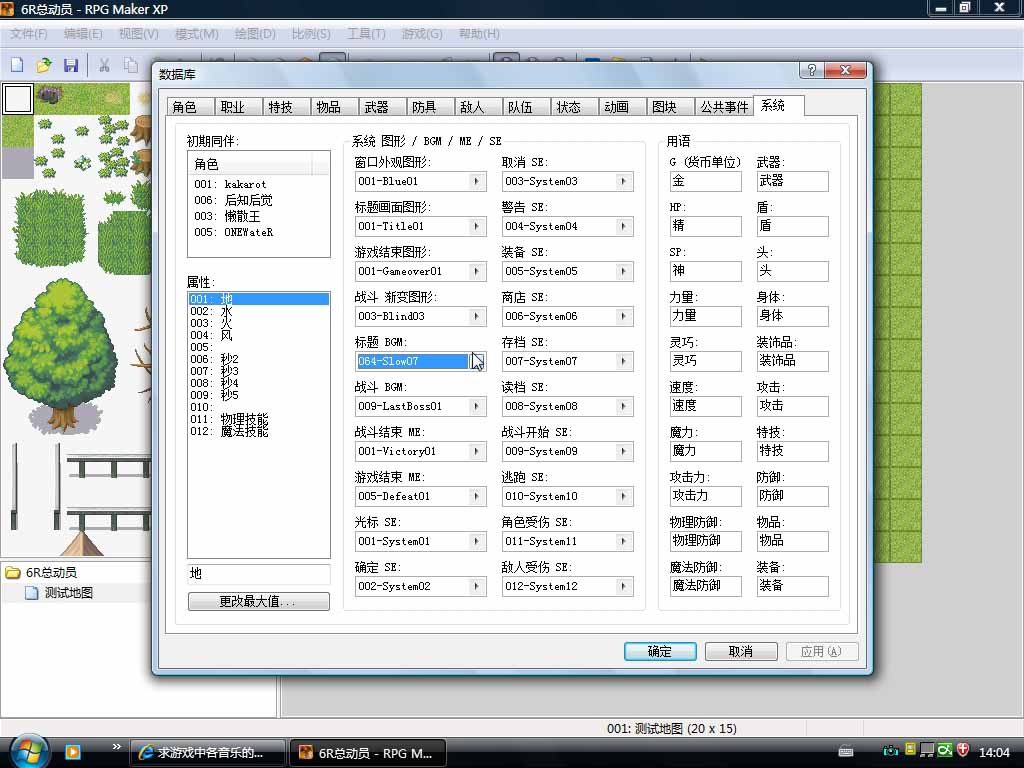Click the 取消 button in dialog
Screen dimensions: 1024x768
(x=741, y=651)
